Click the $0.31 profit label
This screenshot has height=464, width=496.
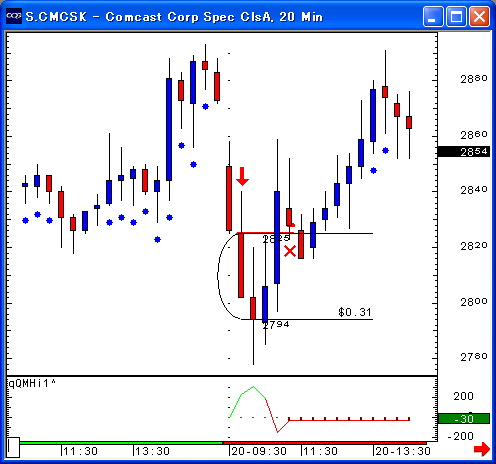[355, 312]
